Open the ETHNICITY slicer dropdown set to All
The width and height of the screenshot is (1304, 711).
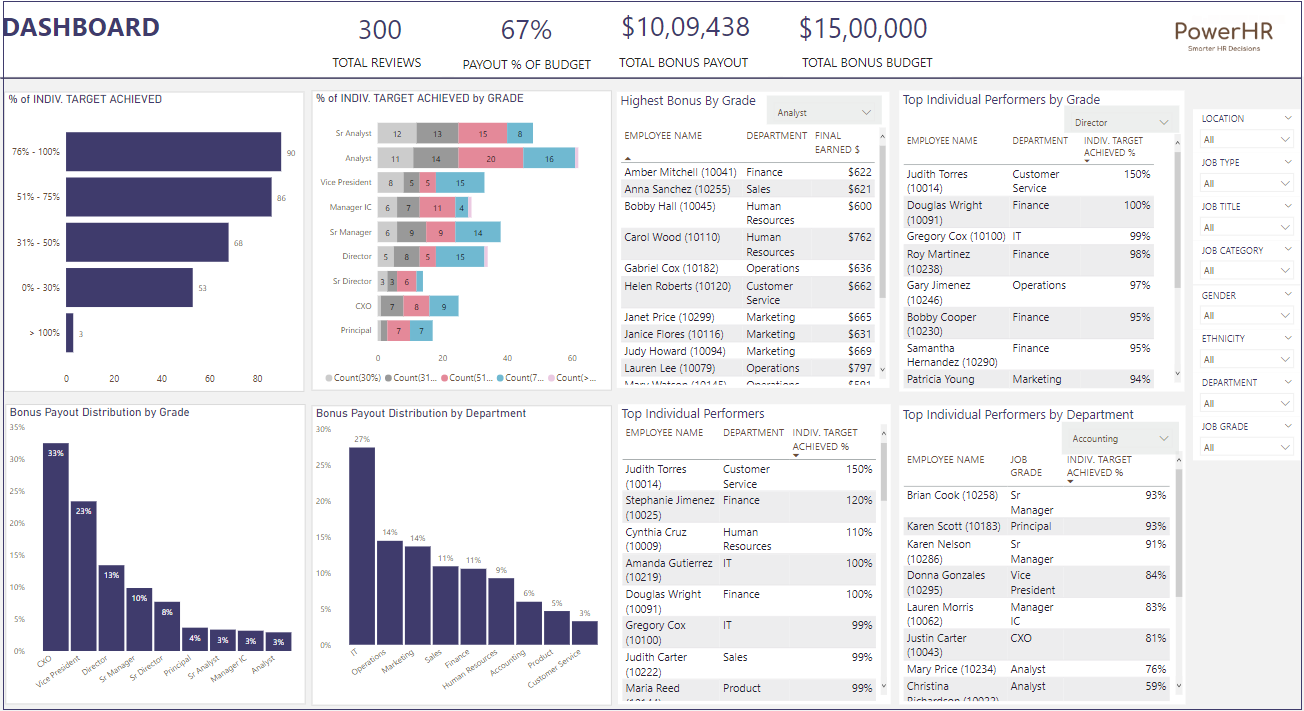(1246, 360)
